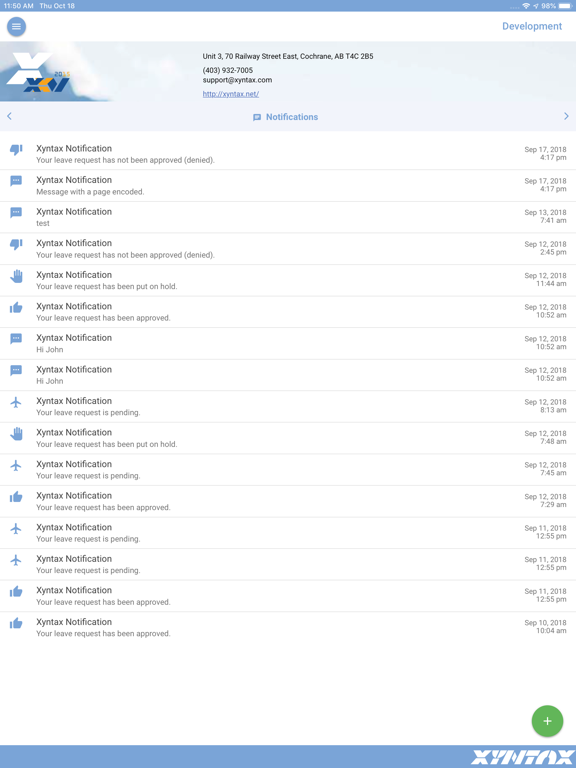576x768 pixels.
Task: Open denied leave request from Sep 17 4:17 pm
Action: pos(288,154)
